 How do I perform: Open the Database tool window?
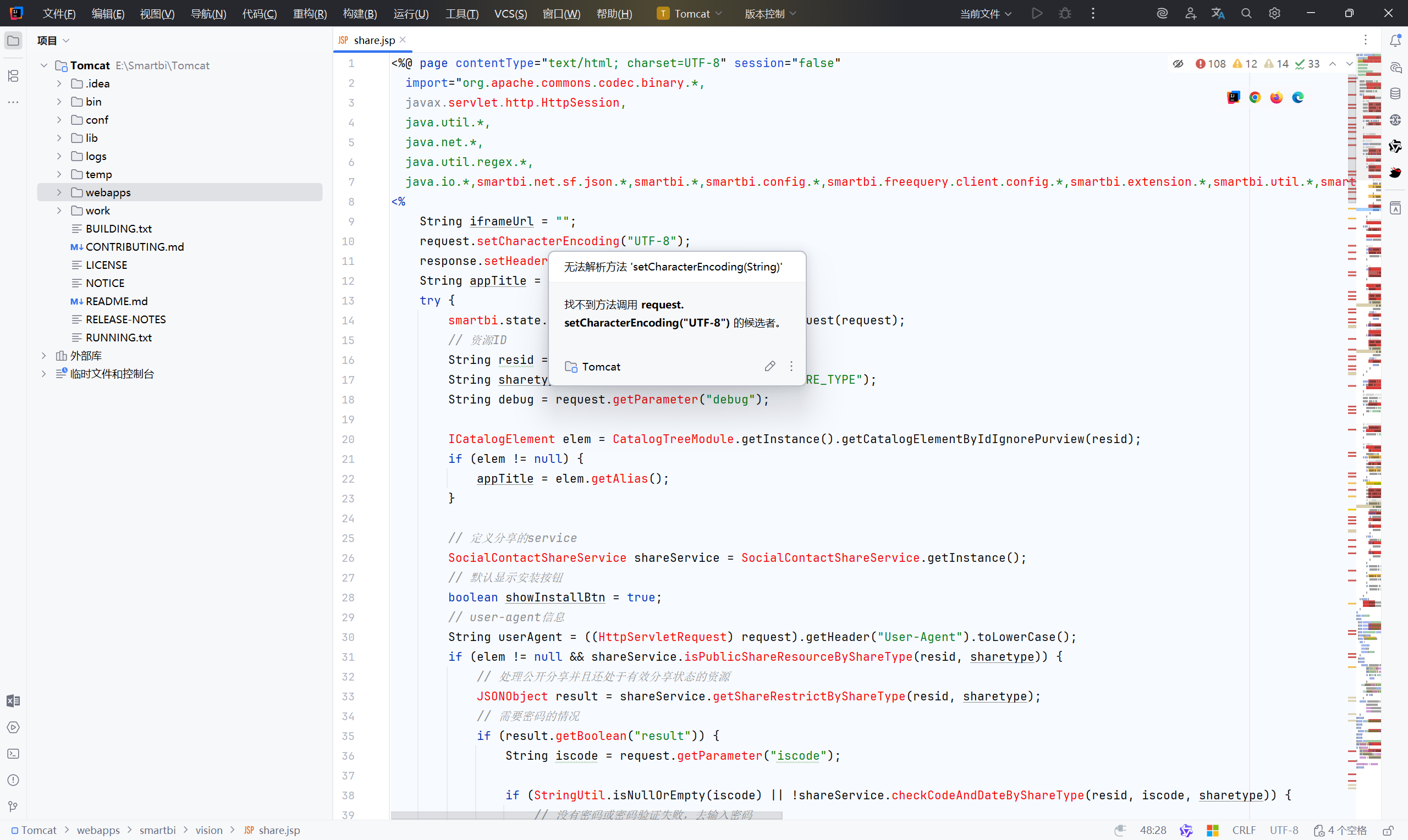(x=1395, y=93)
